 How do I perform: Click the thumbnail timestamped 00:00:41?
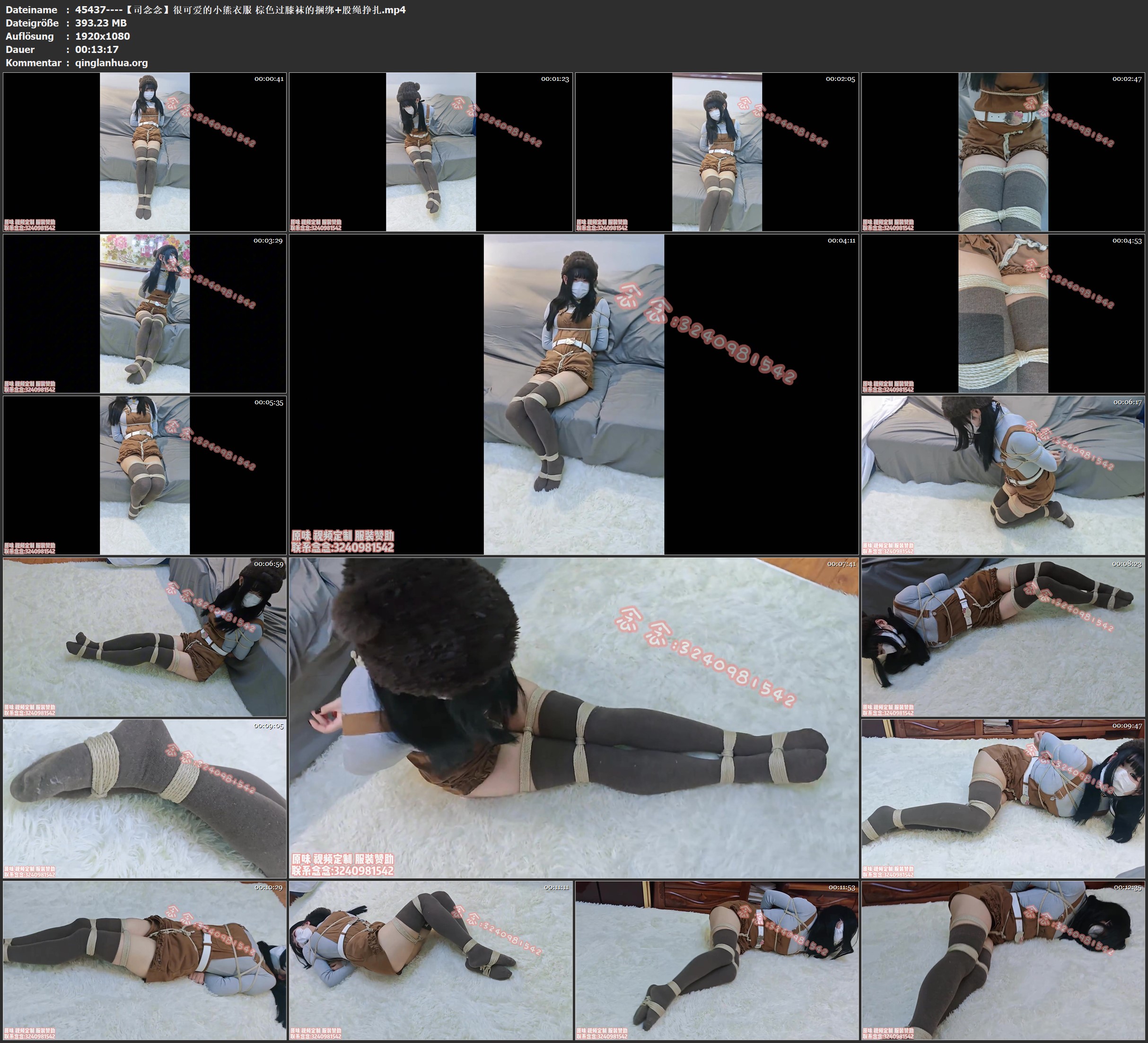coord(145,151)
